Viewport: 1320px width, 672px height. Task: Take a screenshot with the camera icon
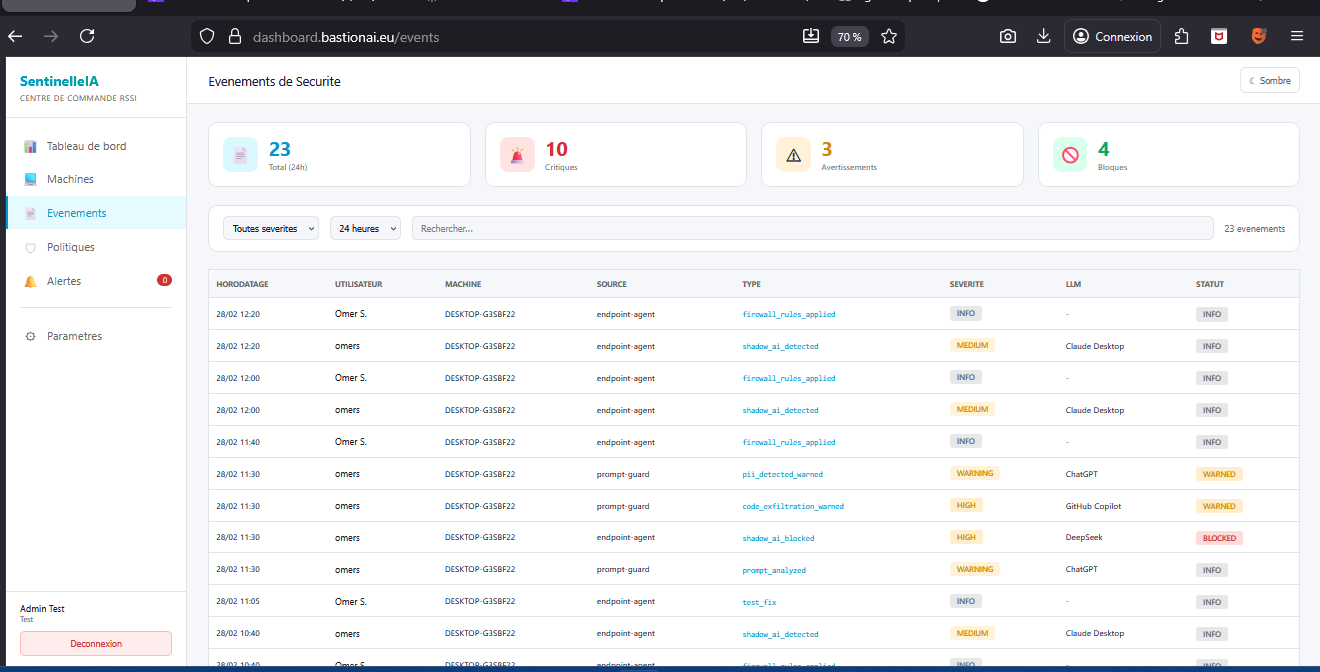pyautogui.click(x=1007, y=36)
